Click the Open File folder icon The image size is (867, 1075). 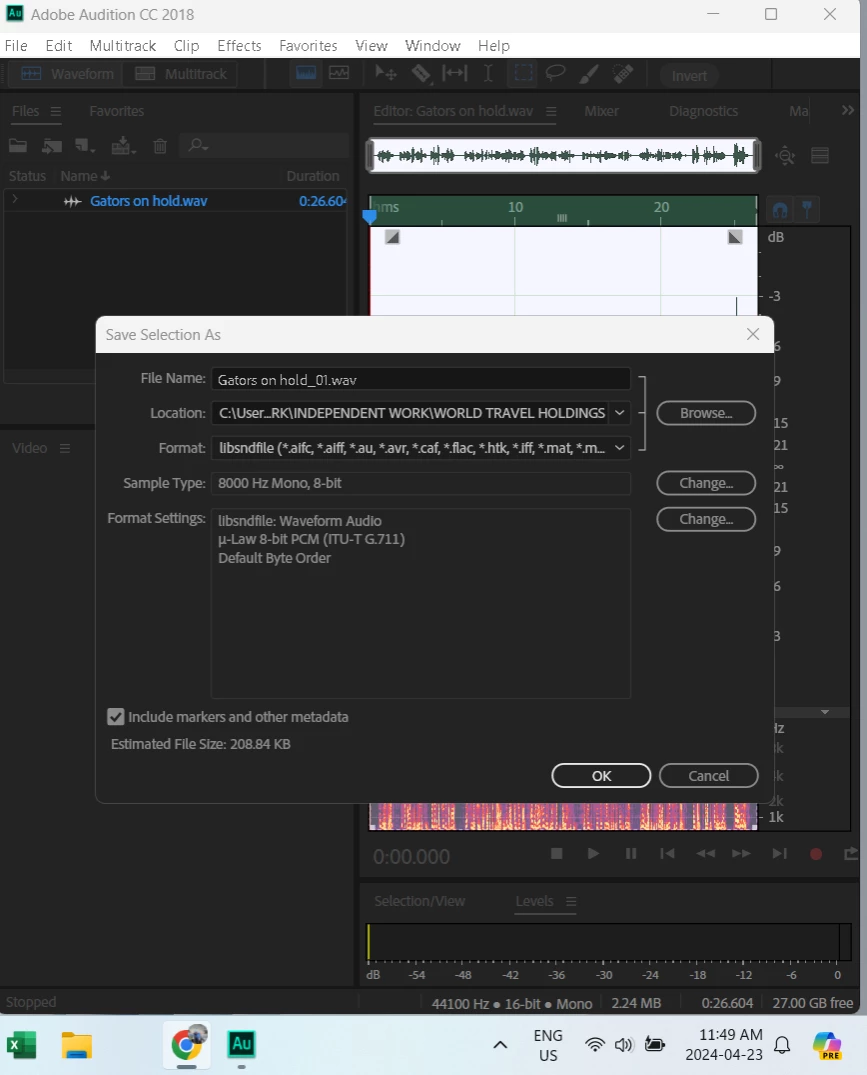[18, 145]
